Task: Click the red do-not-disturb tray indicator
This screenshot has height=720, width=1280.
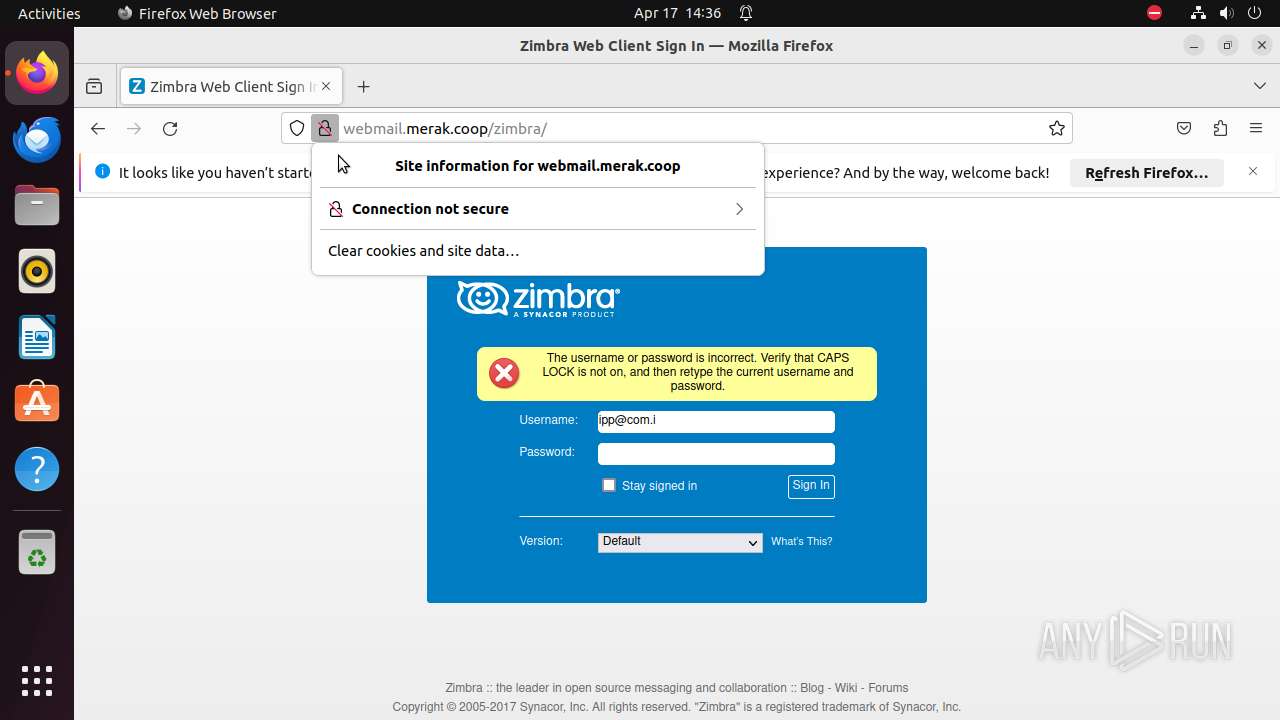Action: click(1154, 13)
